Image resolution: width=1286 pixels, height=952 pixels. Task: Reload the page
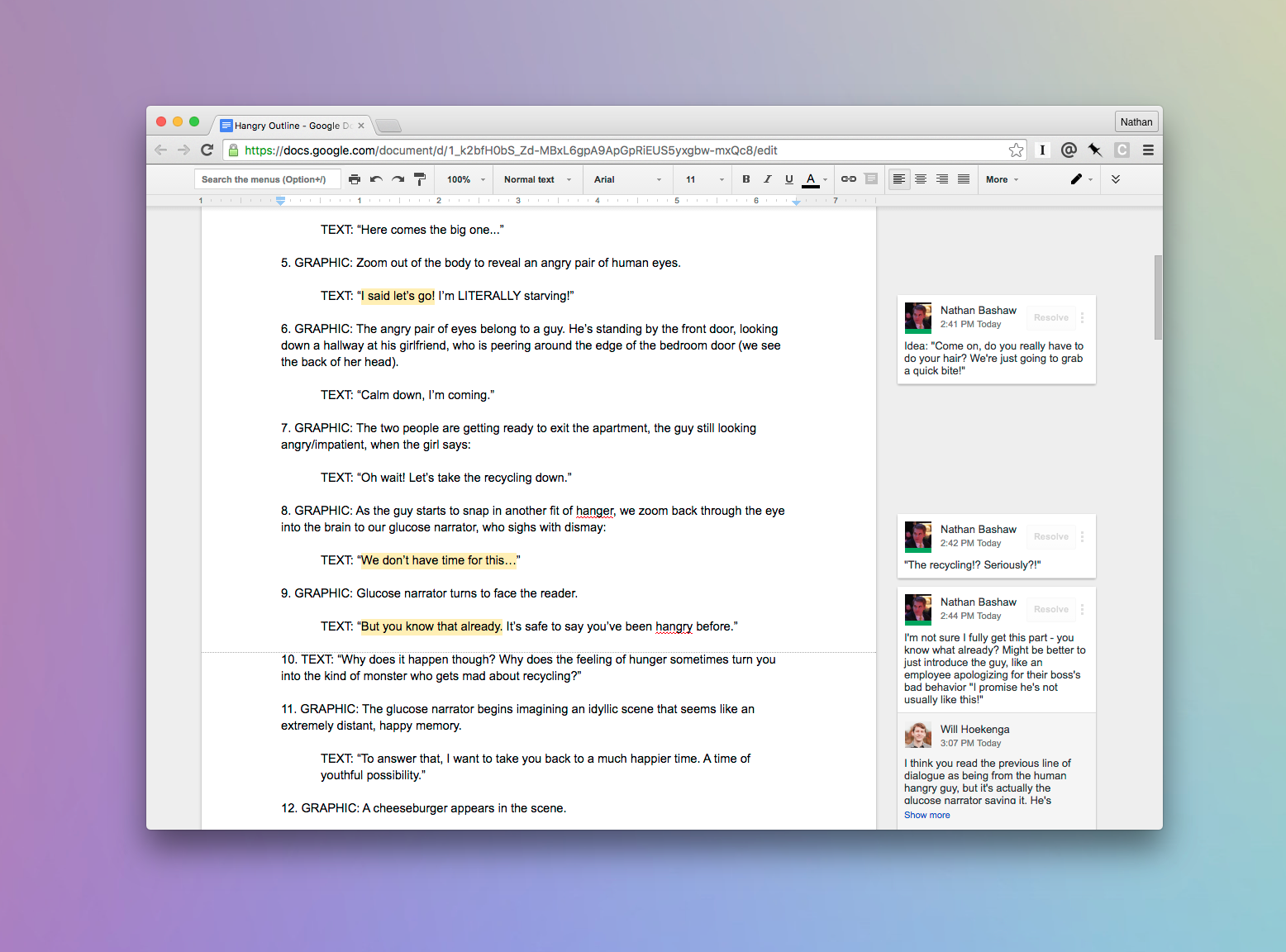click(207, 150)
